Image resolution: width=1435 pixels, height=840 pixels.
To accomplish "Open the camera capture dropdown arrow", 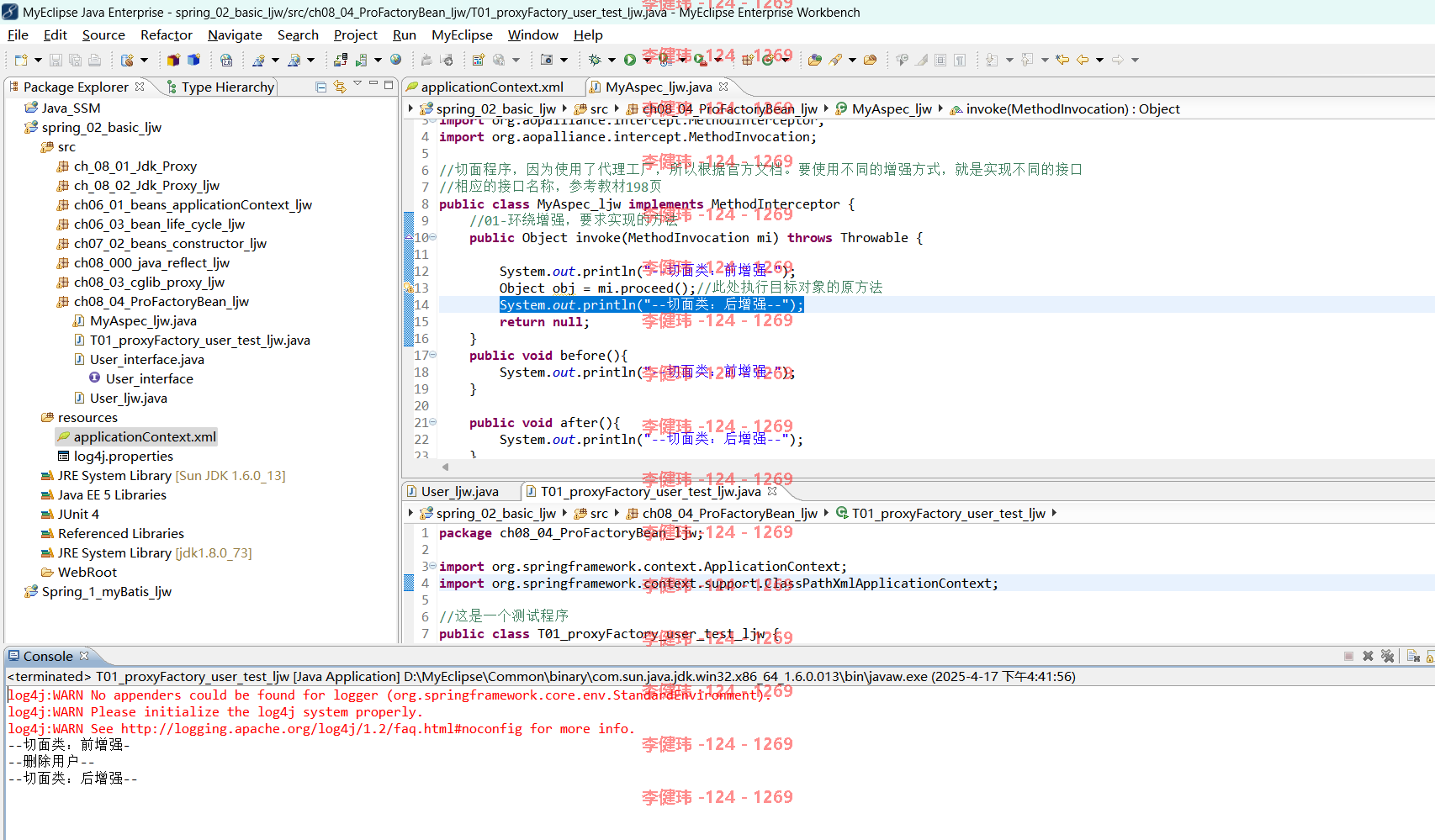I will click(564, 60).
